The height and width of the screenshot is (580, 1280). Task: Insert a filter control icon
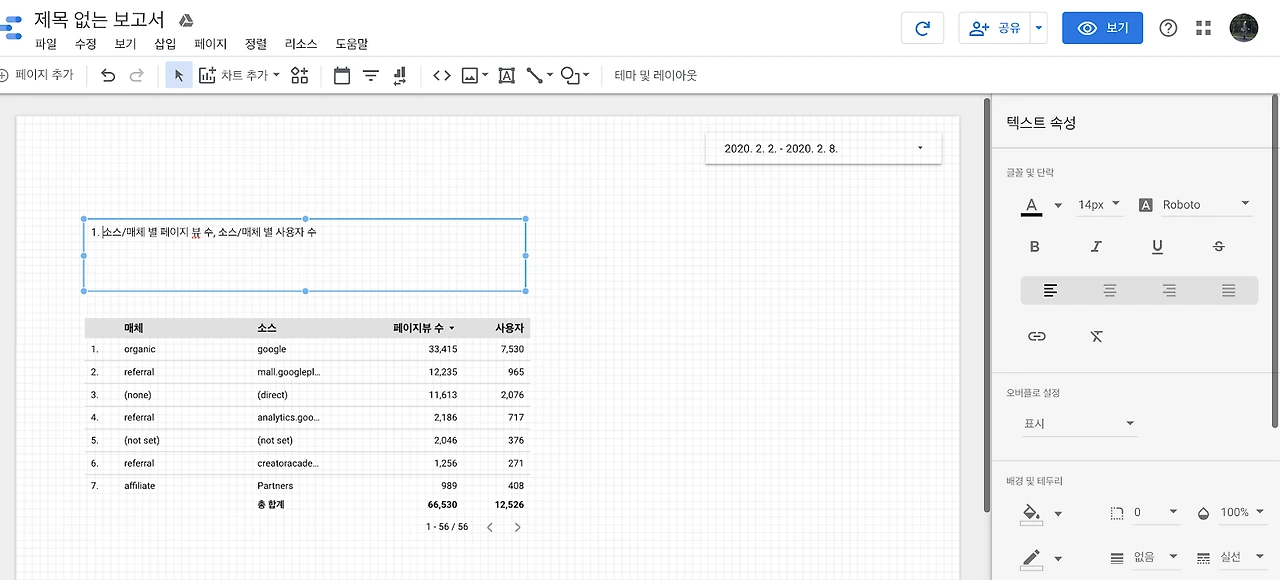[371, 75]
